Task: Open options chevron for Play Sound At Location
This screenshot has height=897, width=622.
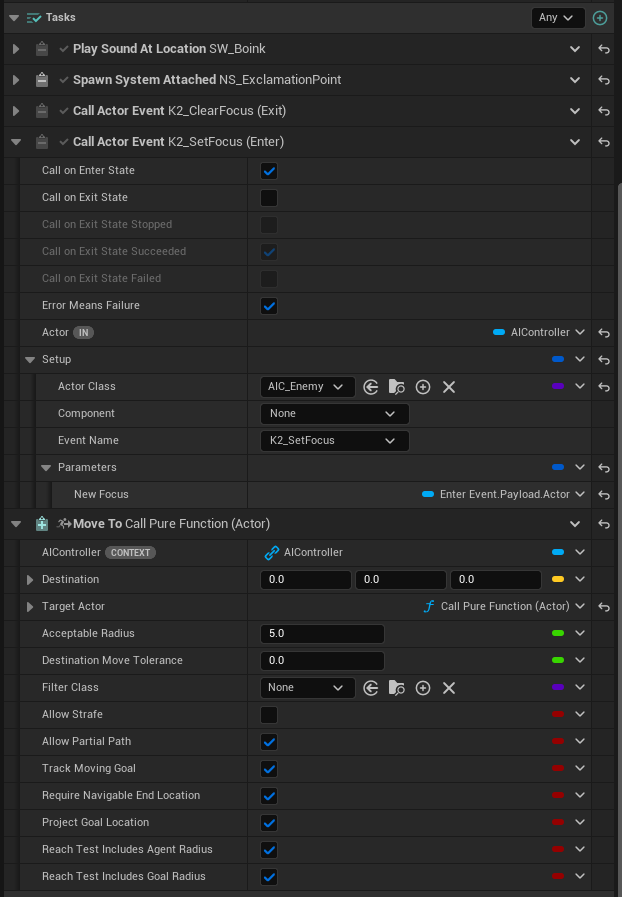Action: coord(575,49)
